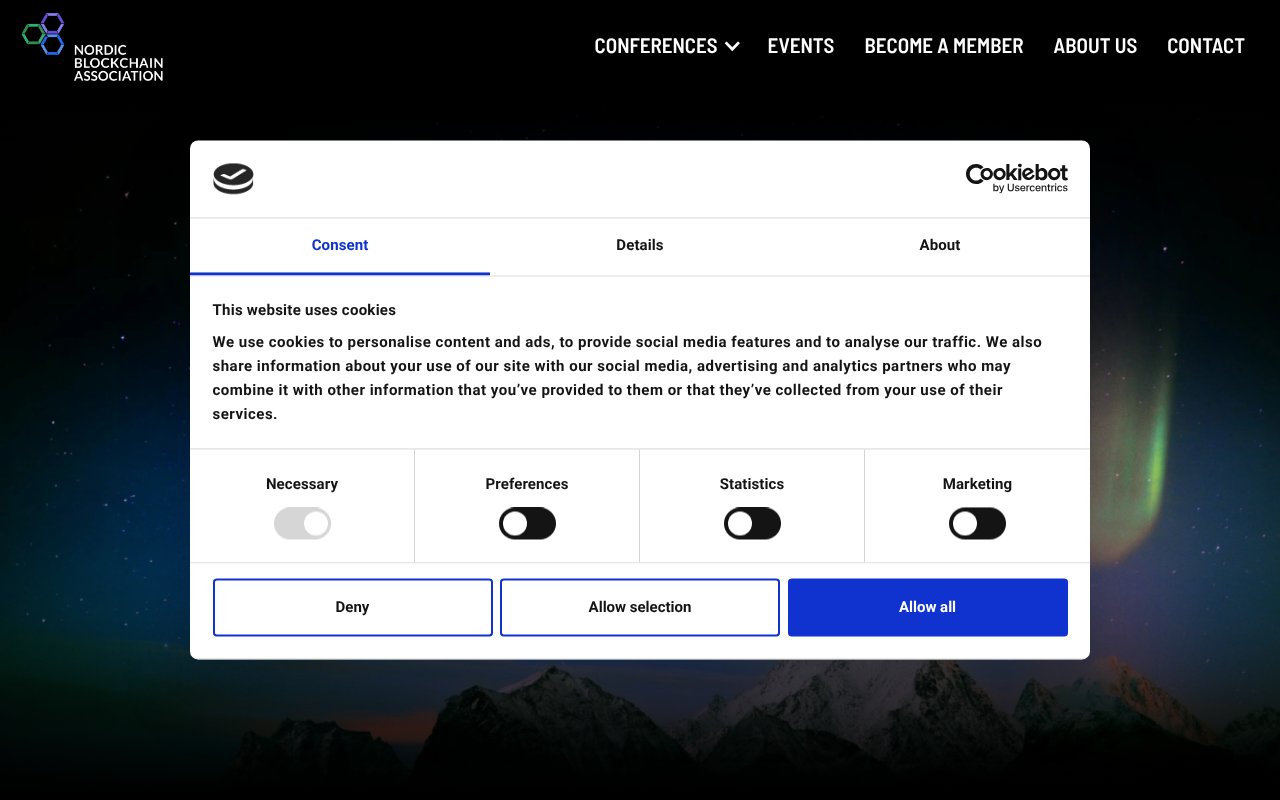Open the chevron next to Conferences
Screen dimensions: 1280x800
pyautogui.click(x=731, y=46)
